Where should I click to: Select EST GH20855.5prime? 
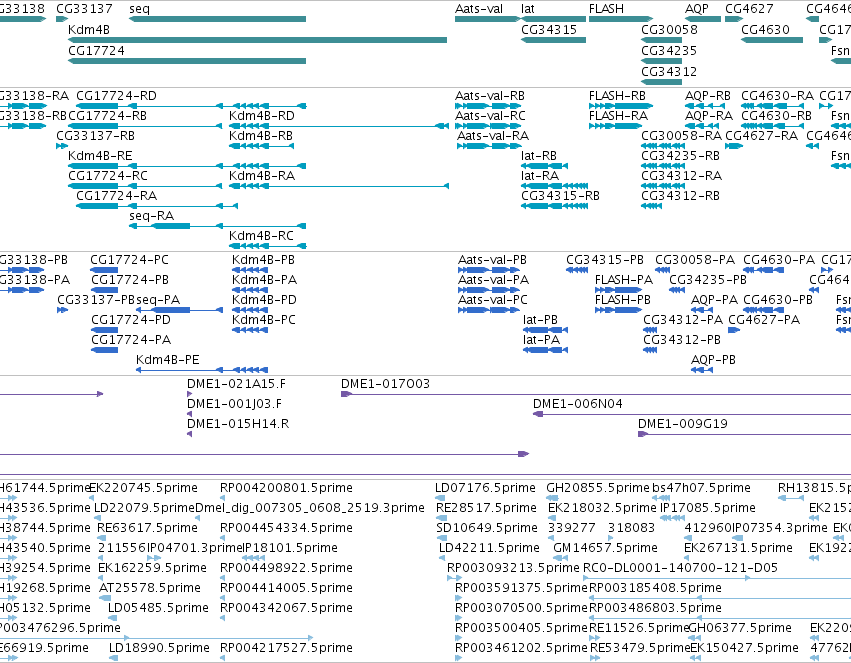pos(551,498)
